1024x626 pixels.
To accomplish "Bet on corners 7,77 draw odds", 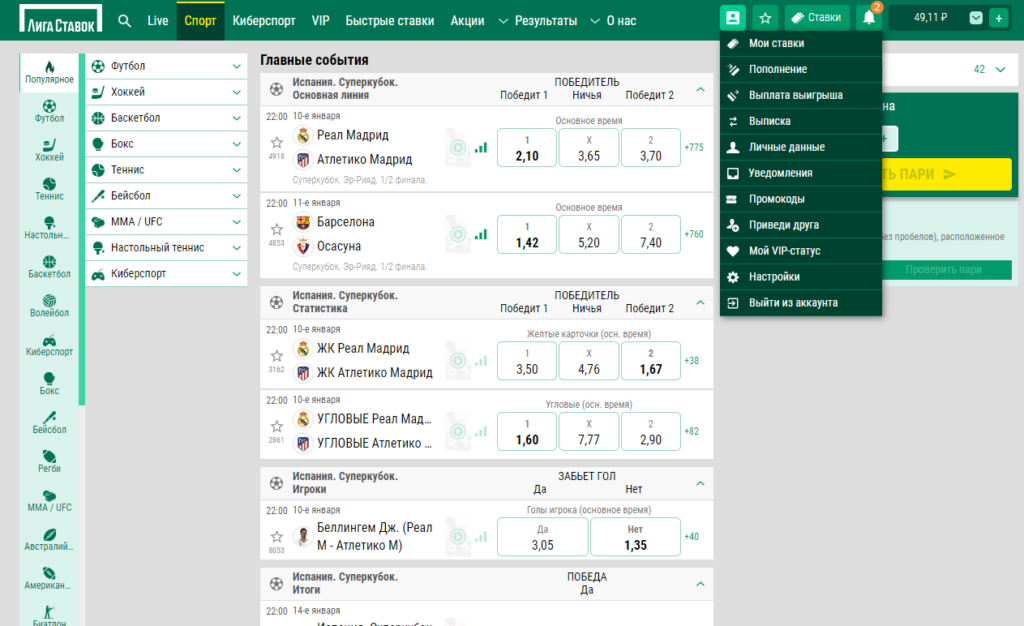I will coord(589,431).
